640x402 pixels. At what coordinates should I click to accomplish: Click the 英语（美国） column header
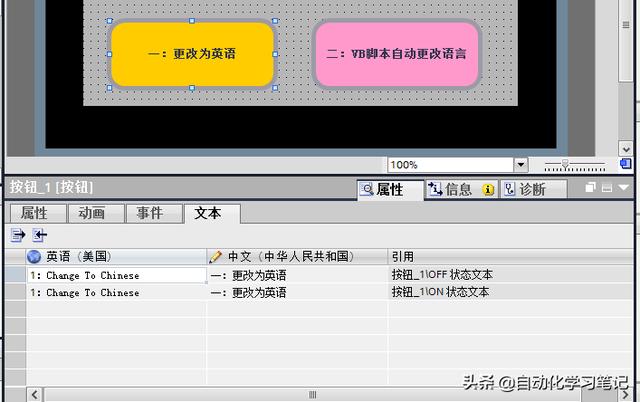click(116, 257)
